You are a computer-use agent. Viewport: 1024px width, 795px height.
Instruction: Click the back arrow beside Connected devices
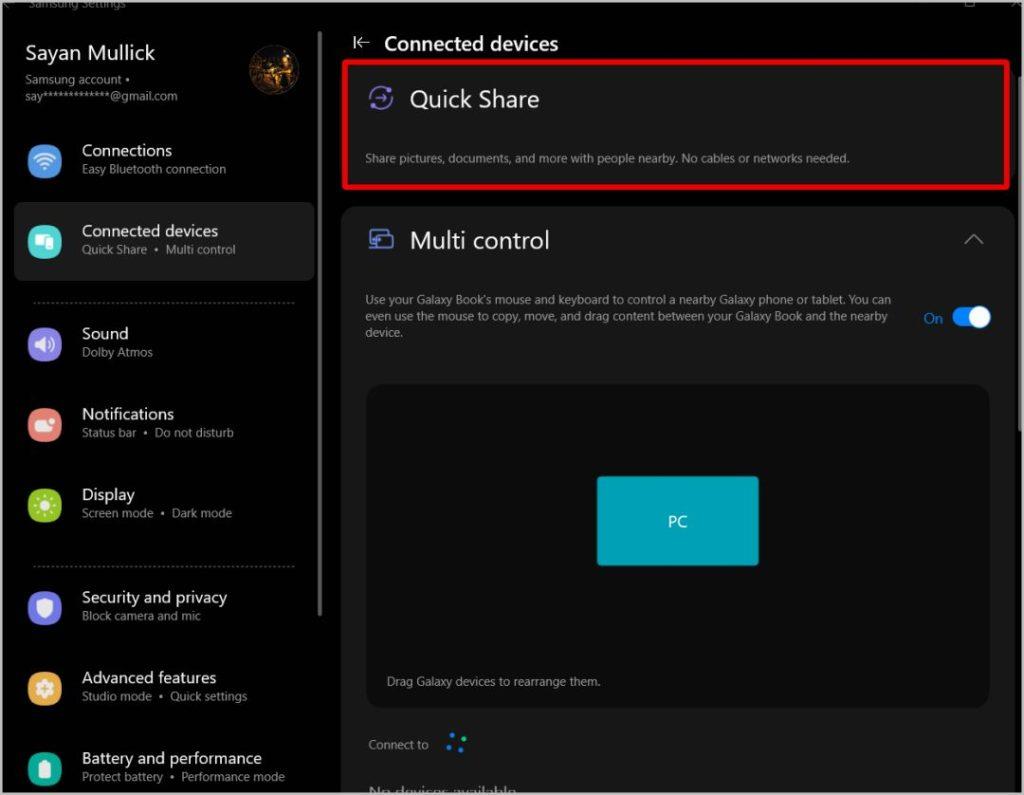[x=360, y=42]
